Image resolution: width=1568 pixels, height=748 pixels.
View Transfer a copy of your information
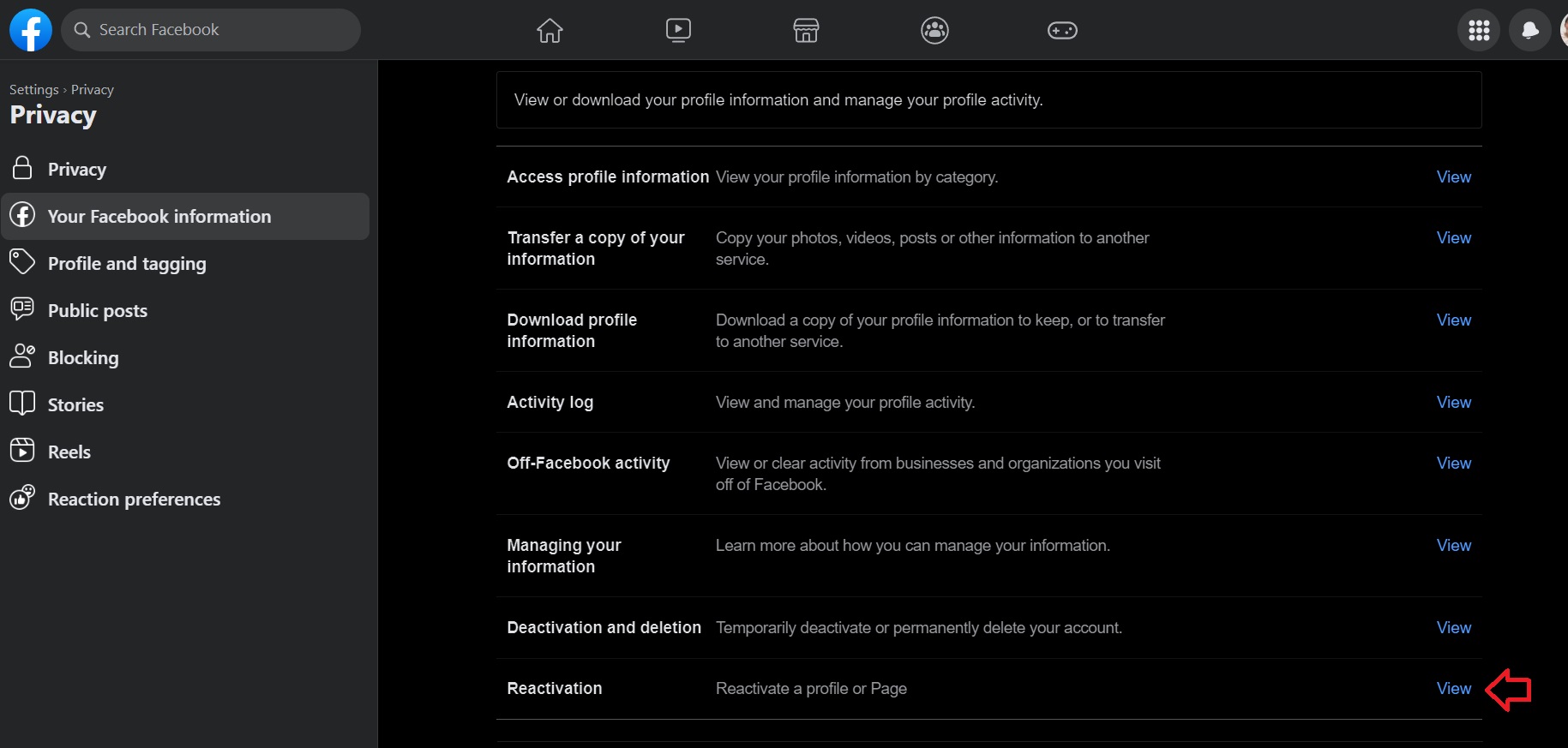pyautogui.click(x=1454, y=237)
